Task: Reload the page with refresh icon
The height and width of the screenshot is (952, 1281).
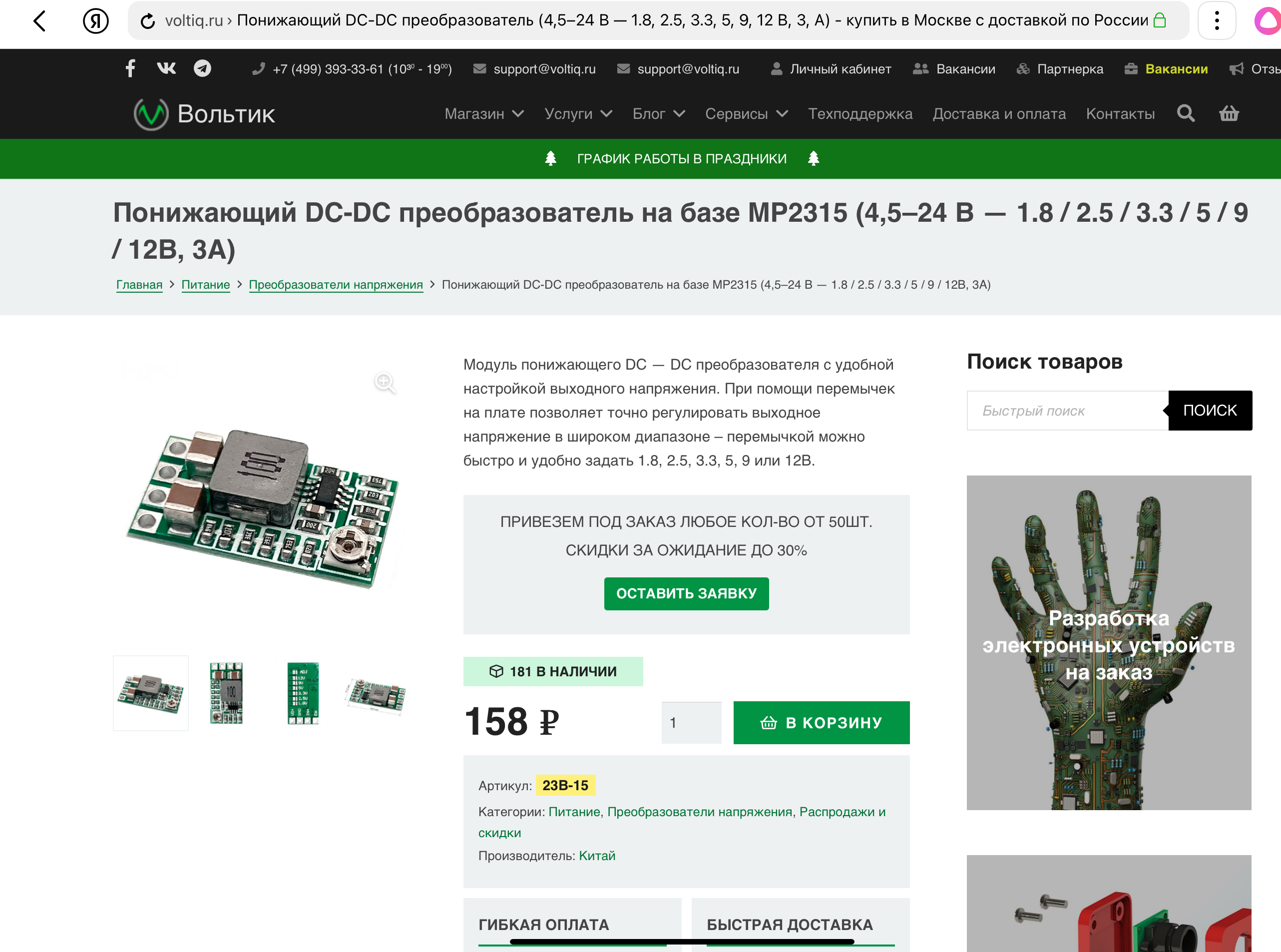Action: pyautogui.click(x=148, y=21)
